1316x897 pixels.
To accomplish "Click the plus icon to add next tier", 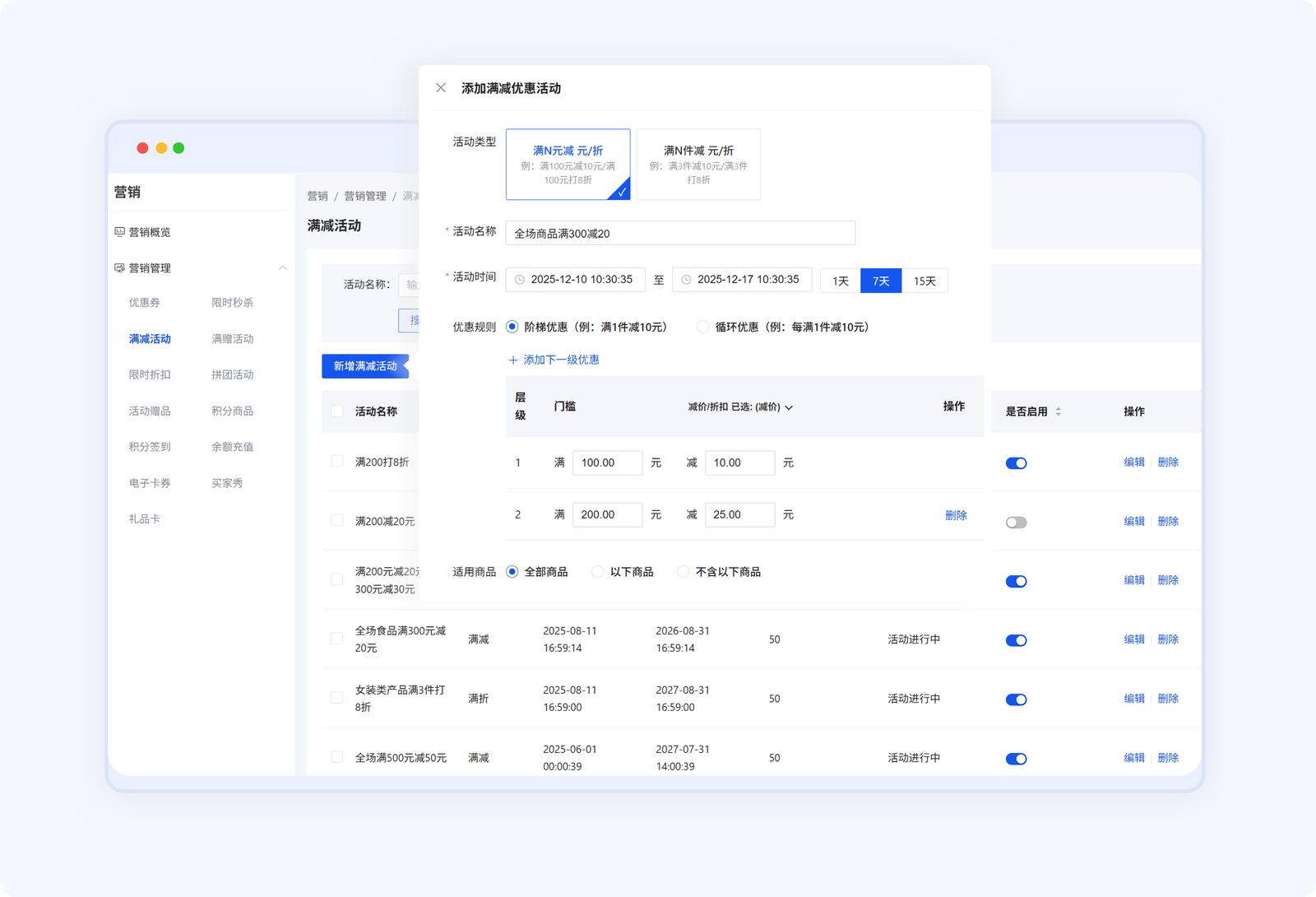I will [x=513, y=360].
